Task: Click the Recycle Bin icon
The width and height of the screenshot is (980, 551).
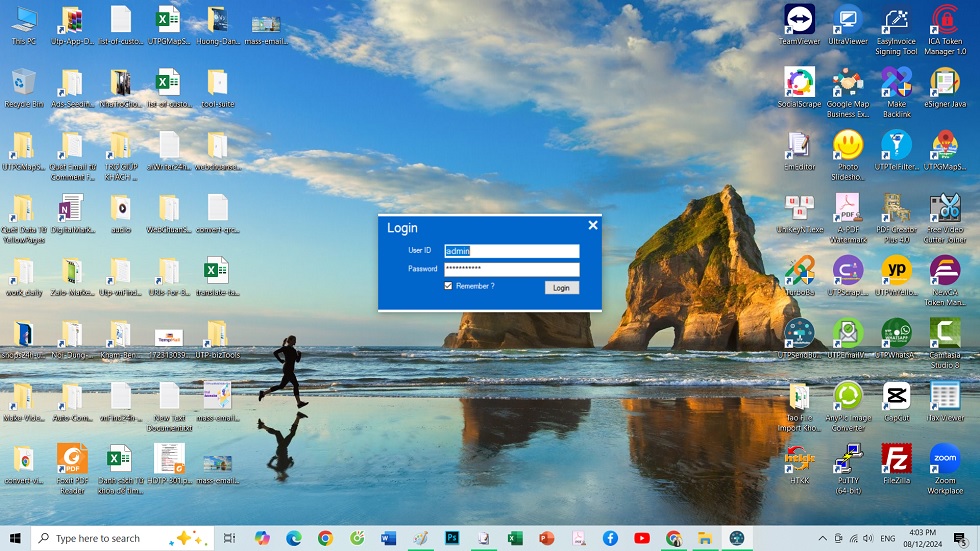Action: pos(23,84)
